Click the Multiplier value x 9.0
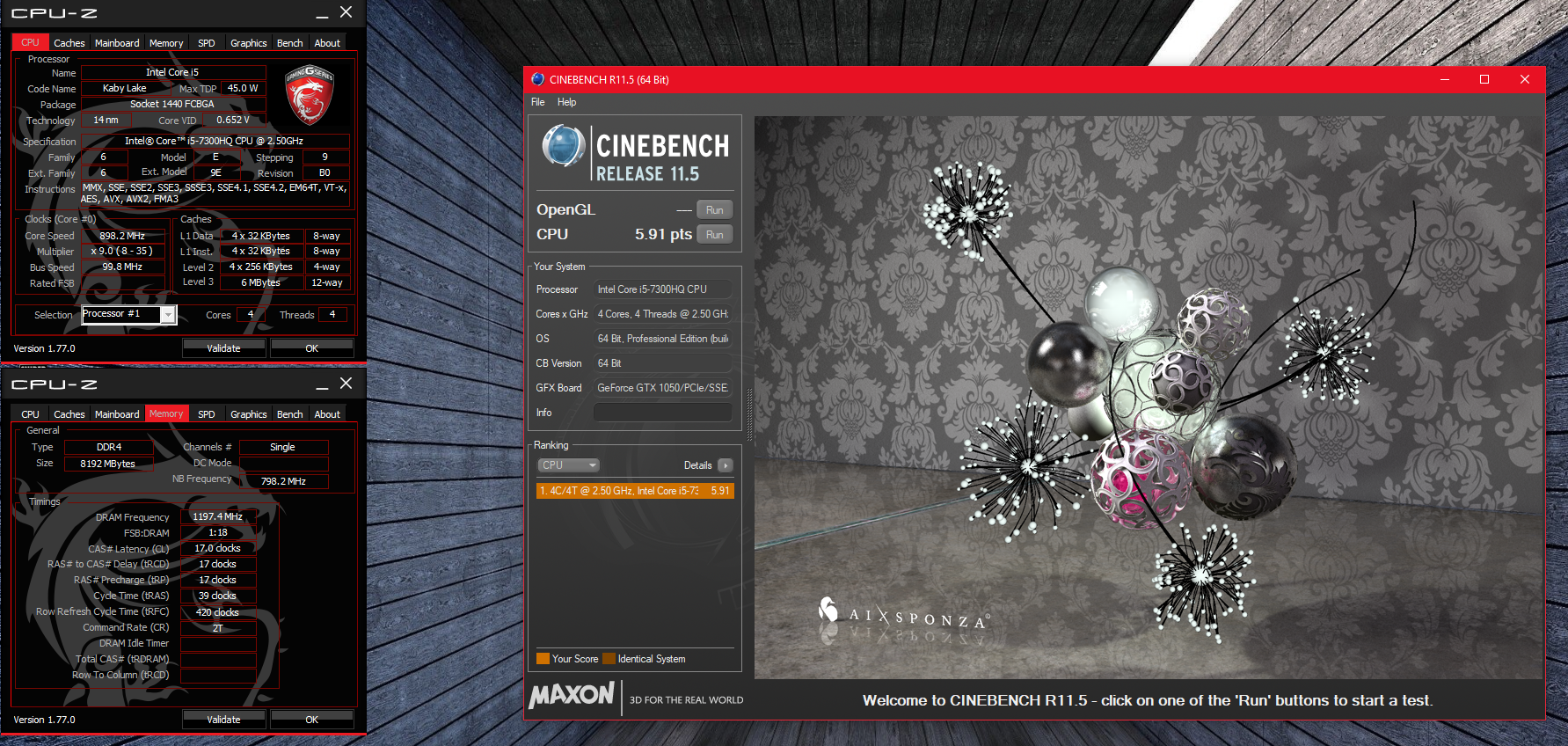The width and height of the screenshot is (1568, 746). pyautogui.click(x=122, y=251)
